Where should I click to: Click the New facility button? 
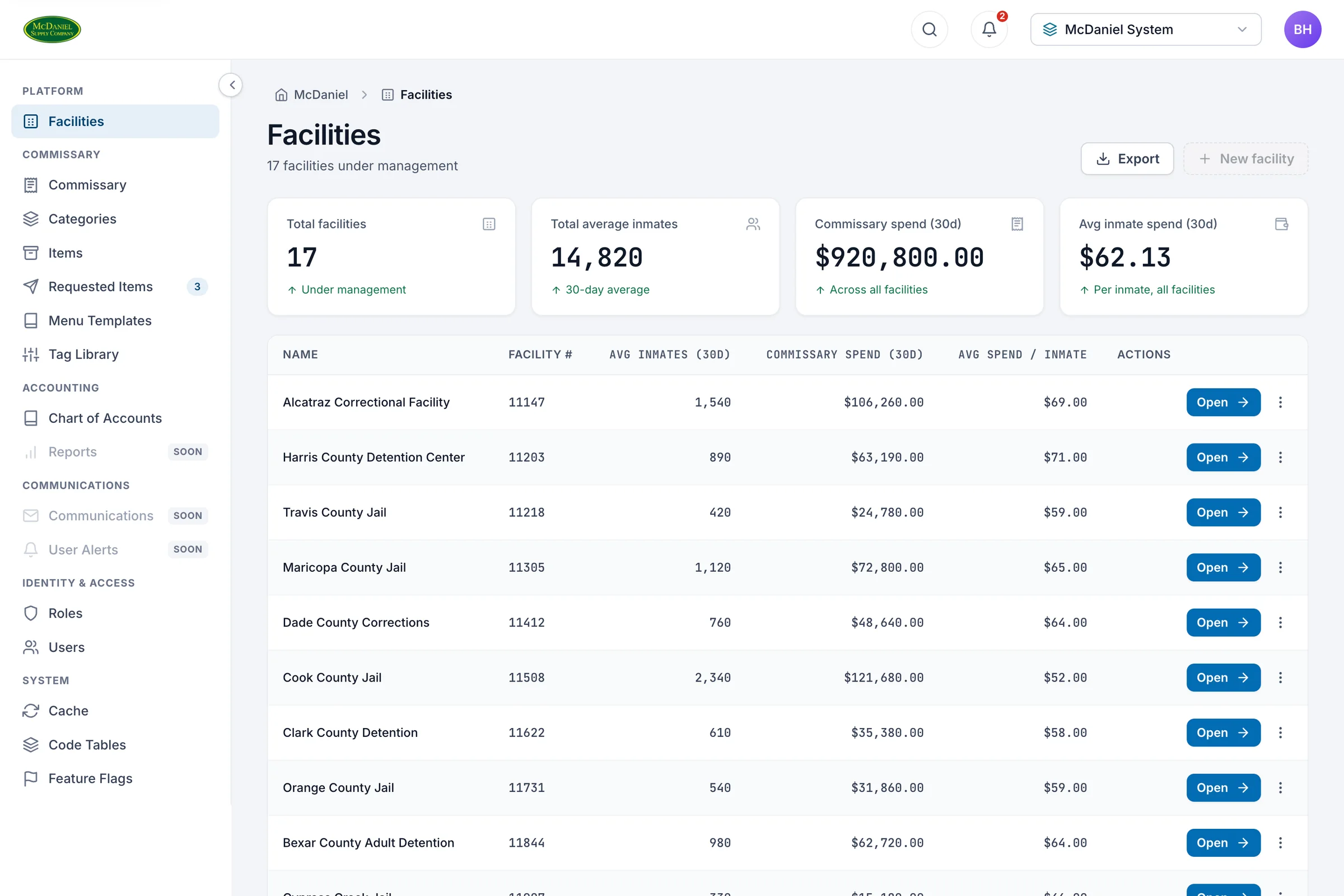1245,159
